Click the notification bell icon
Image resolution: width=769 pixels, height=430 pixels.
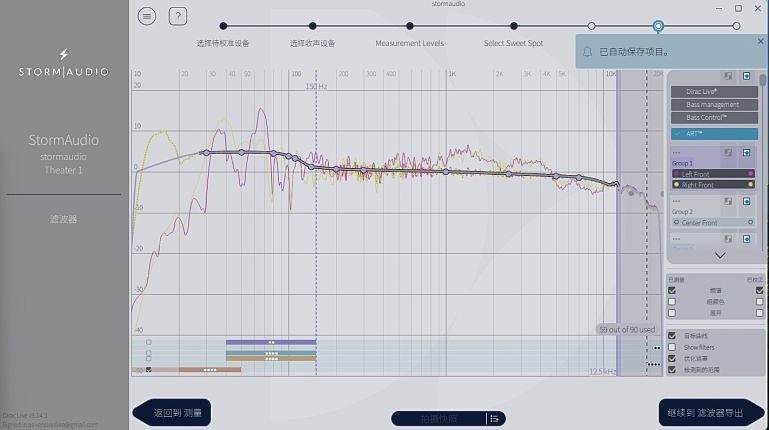(x=587, y=51)
